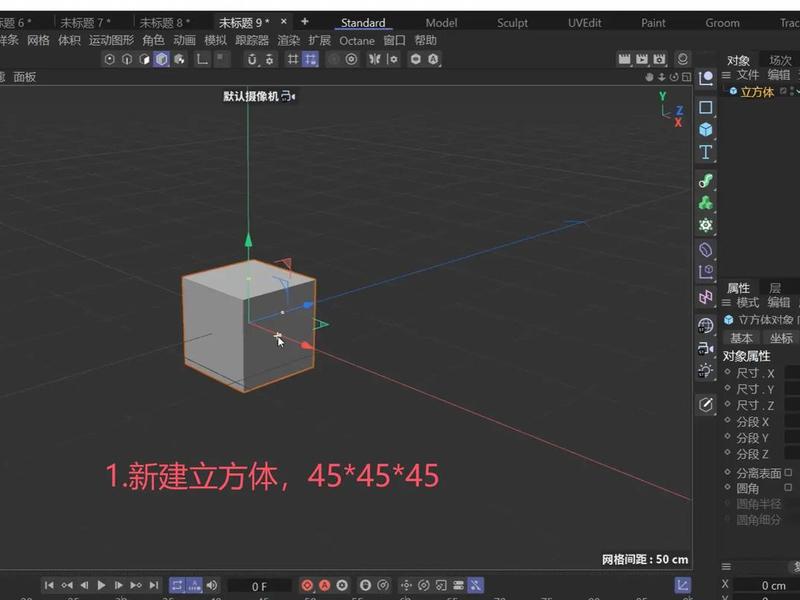Click the gear-shaped generator icon in side palette
The width and height of the screenshot is (800, 600).
tap(706, 225)
